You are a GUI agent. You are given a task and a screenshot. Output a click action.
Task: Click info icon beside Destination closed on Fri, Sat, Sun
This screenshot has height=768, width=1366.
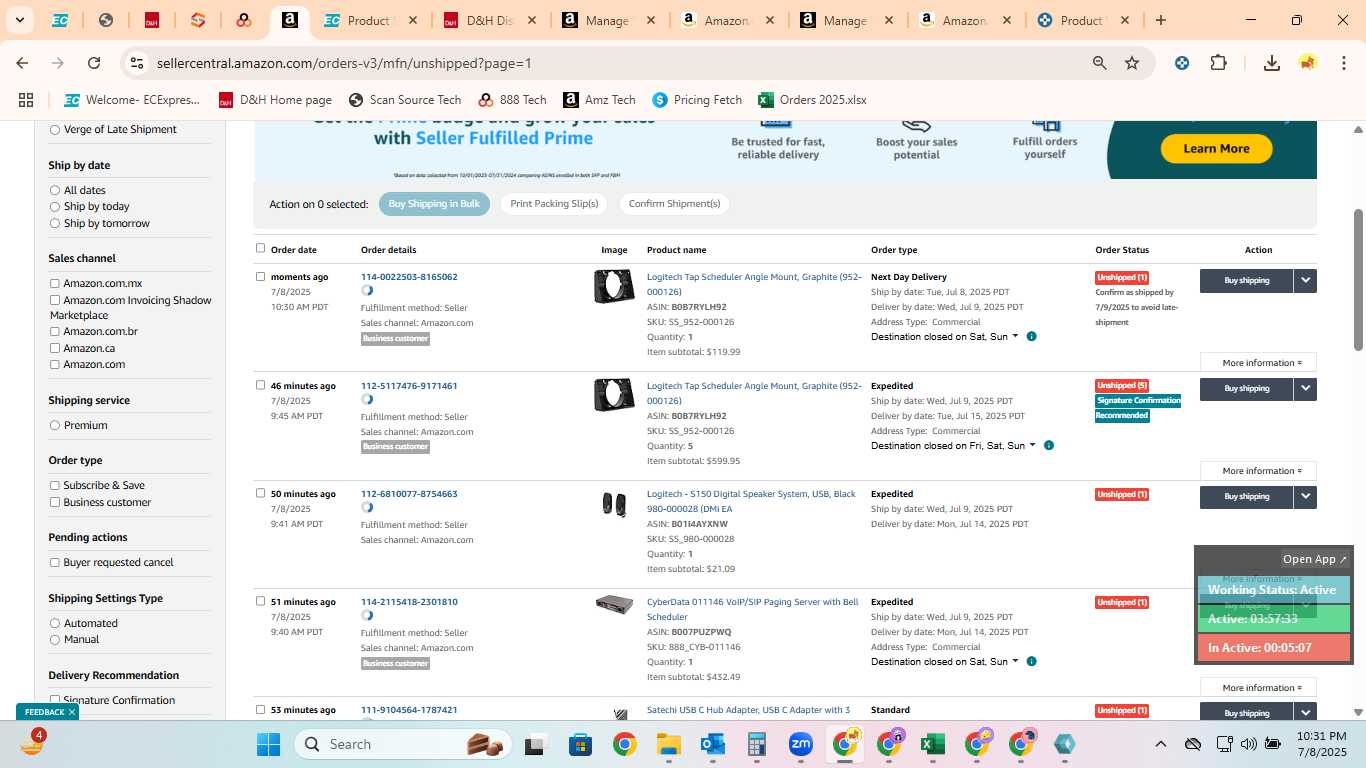tap(1049, 446)
